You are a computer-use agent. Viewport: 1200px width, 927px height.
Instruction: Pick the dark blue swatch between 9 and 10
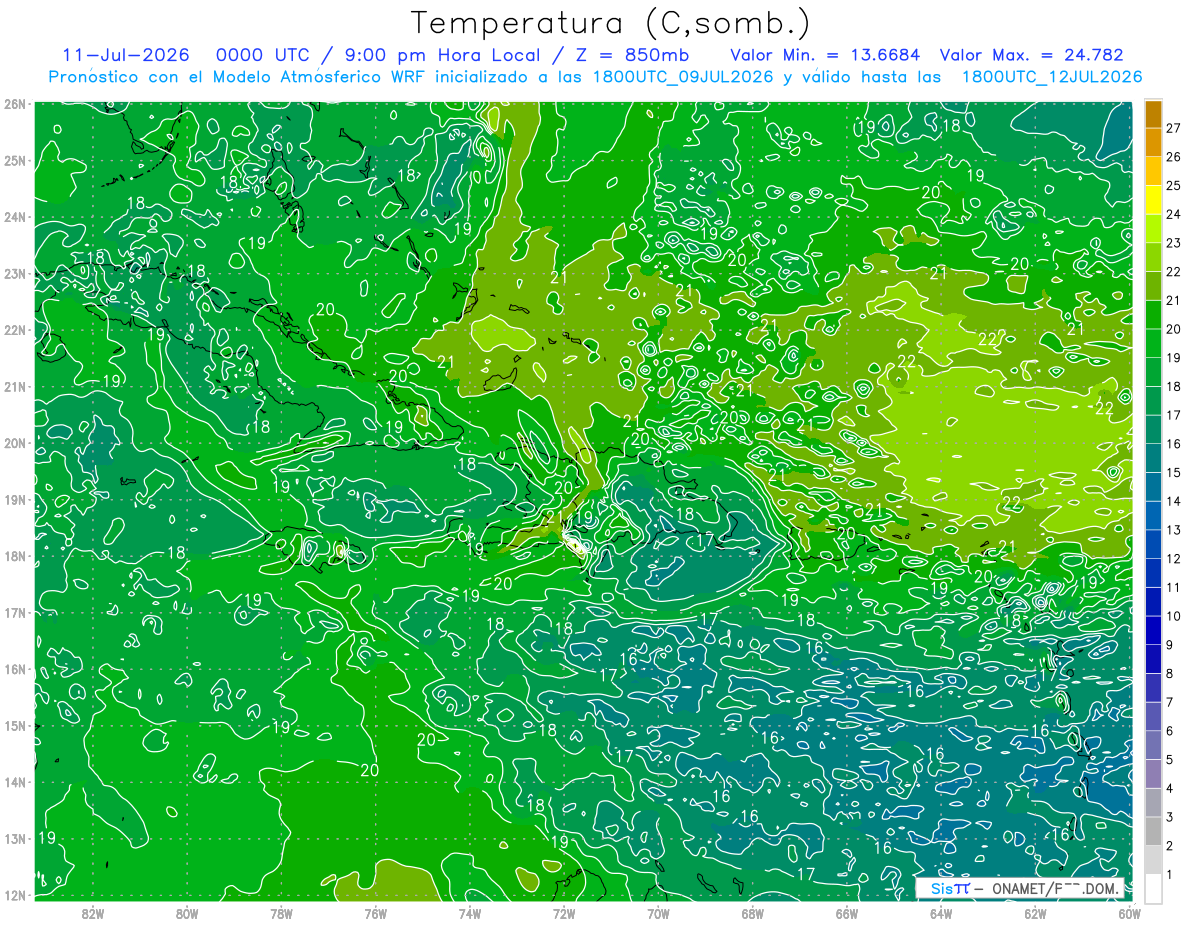point(1153,630)
